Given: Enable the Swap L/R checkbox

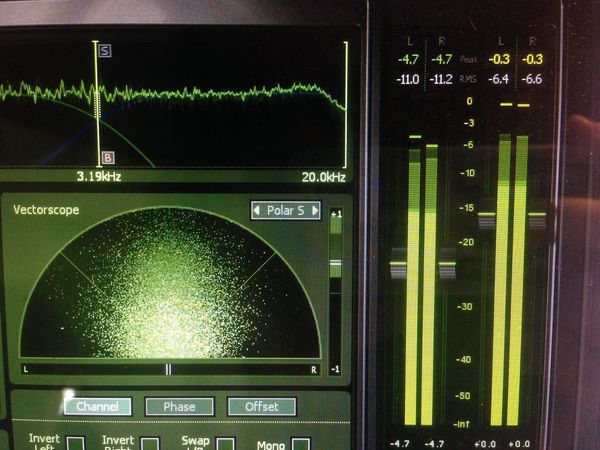Looking at the screenshot, I should tap(226, 444).
